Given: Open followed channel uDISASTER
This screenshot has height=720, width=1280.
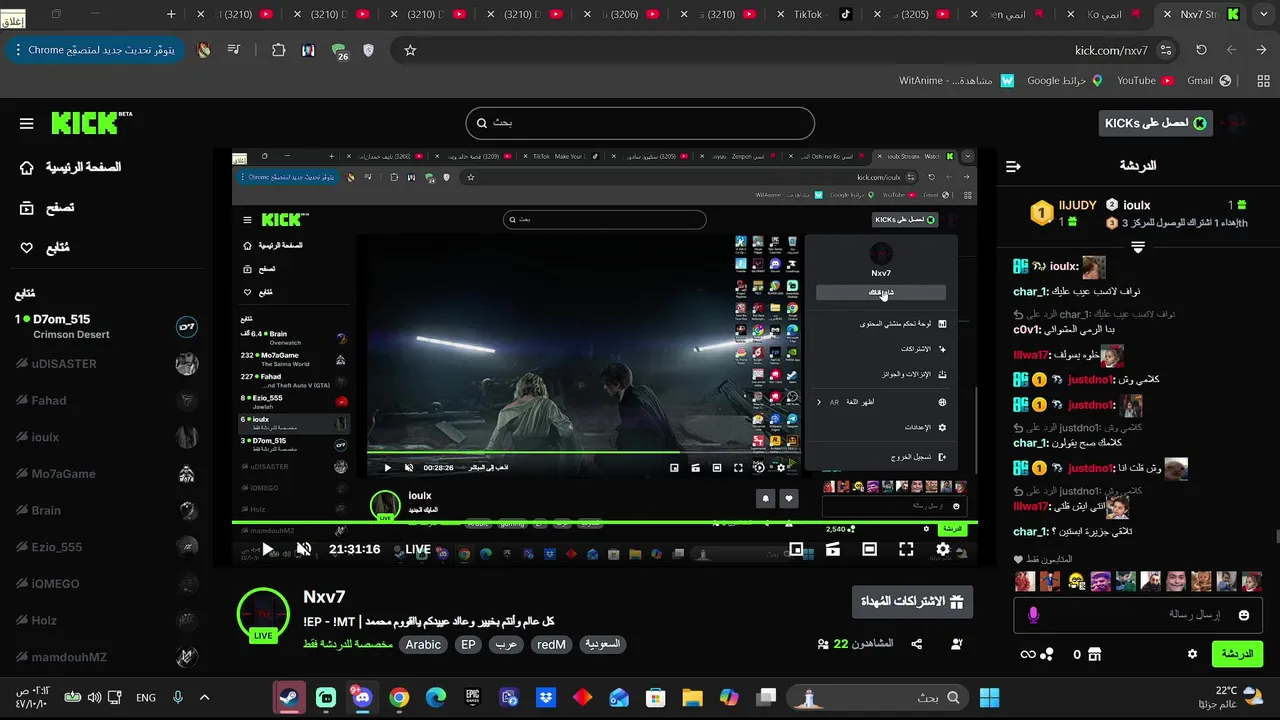Looking at the screenshot, I should click(106, 363).
